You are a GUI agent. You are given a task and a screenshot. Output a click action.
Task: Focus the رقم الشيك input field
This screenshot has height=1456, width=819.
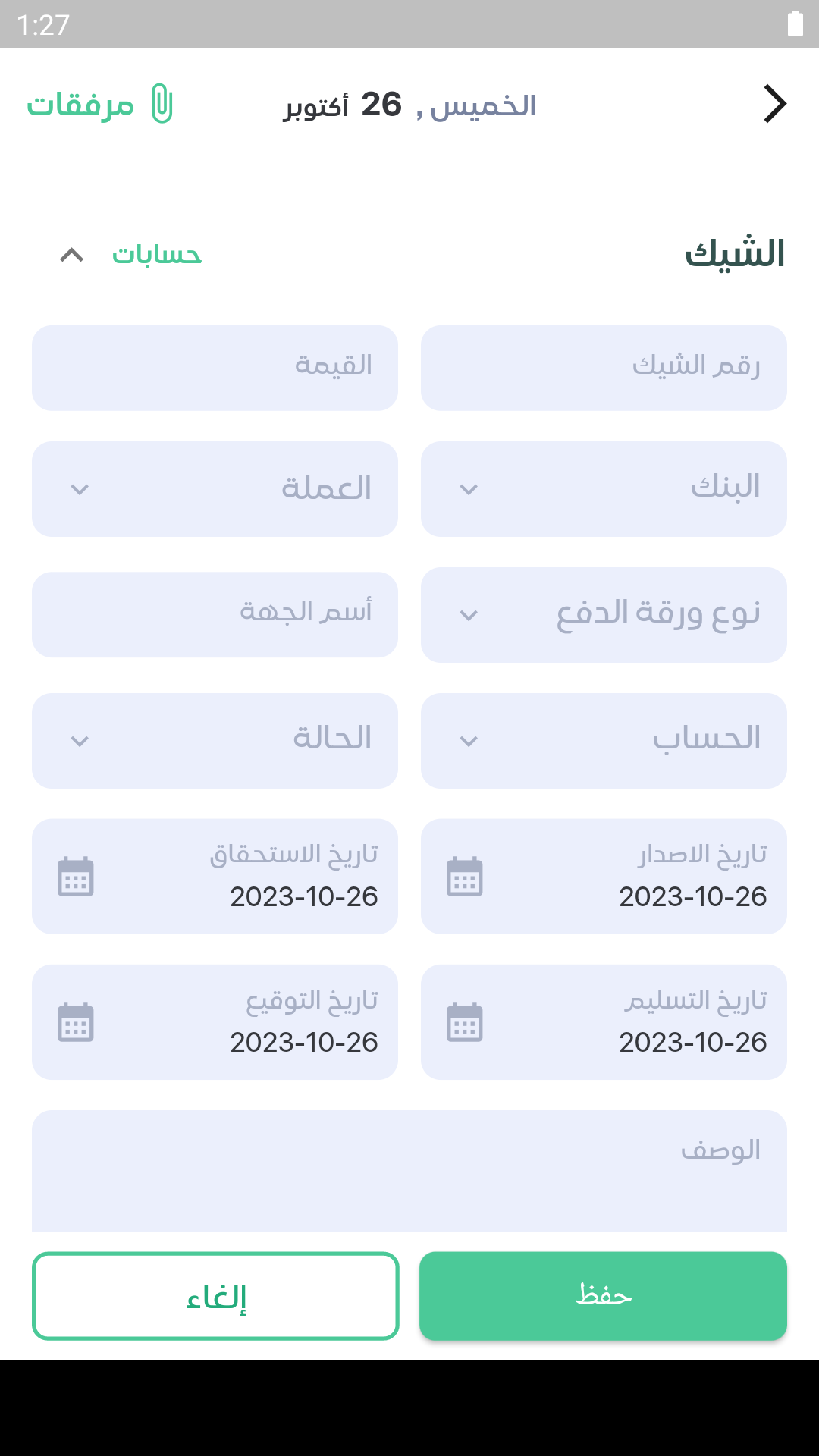604,369
